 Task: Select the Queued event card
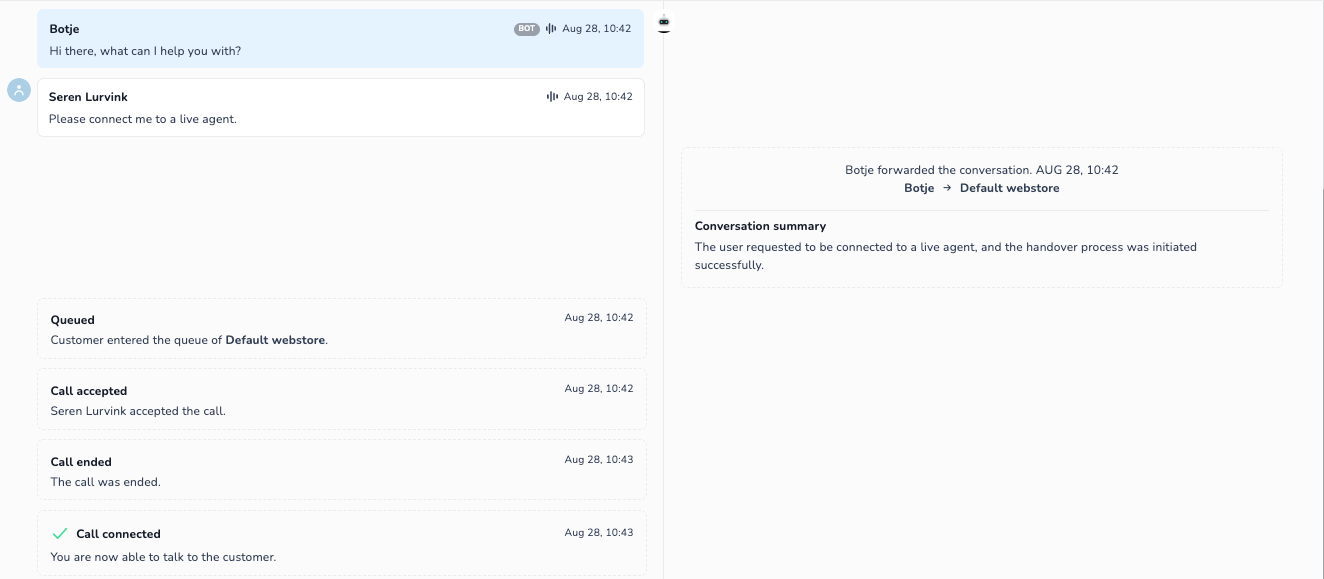[341, 328]
